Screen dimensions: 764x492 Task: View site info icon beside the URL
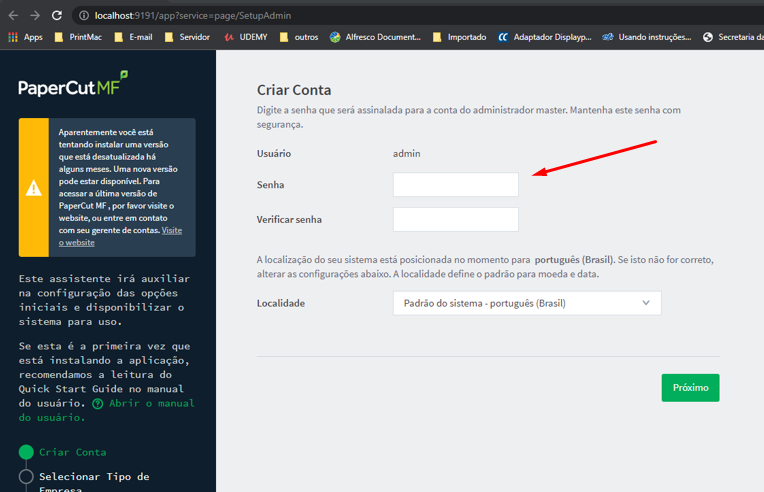[84, 16]
